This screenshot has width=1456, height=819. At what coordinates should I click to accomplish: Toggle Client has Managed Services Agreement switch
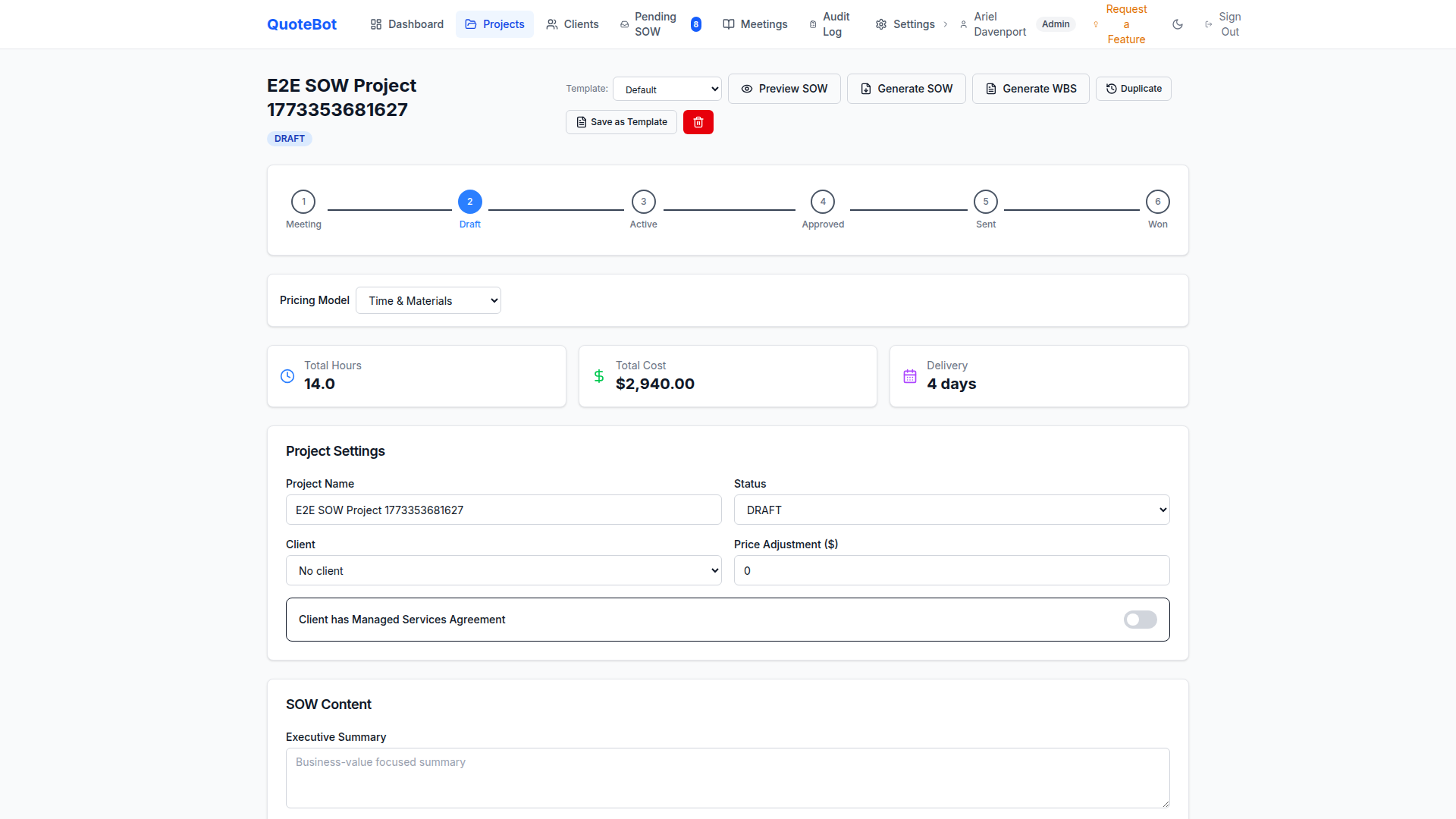1139,620
